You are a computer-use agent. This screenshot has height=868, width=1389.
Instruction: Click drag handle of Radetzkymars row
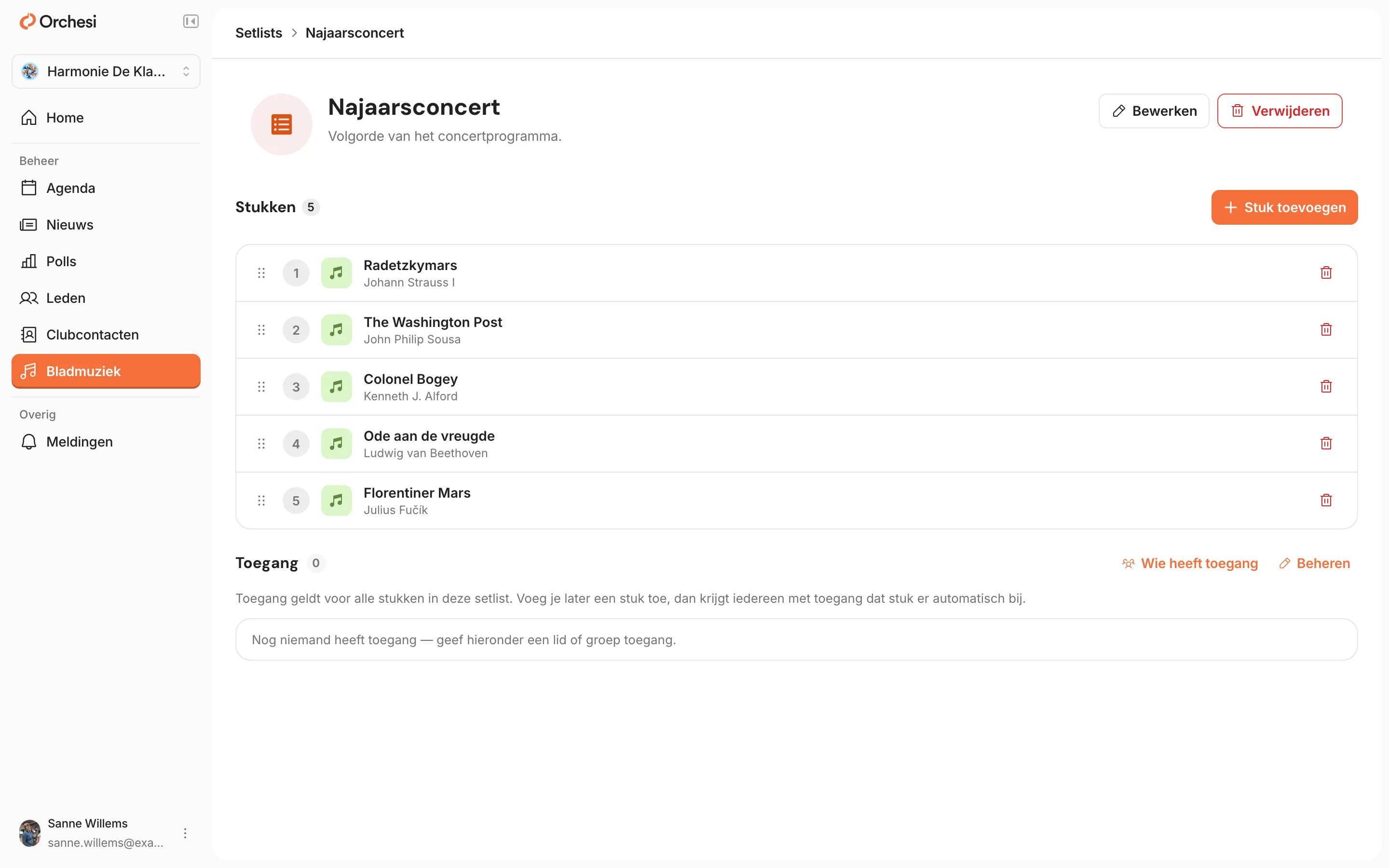[261, 272]
